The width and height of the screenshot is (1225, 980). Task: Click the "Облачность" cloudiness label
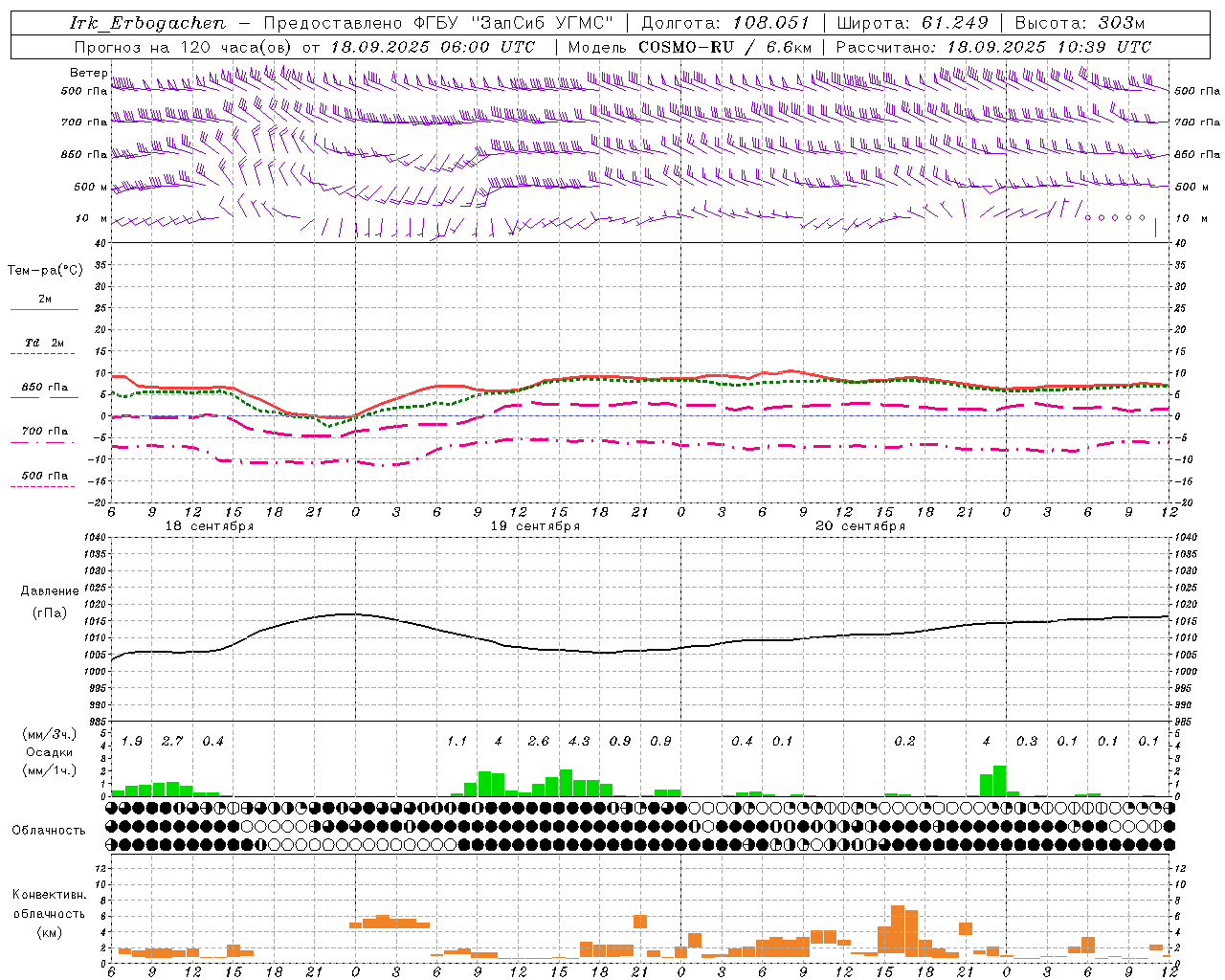click(49, 830)
